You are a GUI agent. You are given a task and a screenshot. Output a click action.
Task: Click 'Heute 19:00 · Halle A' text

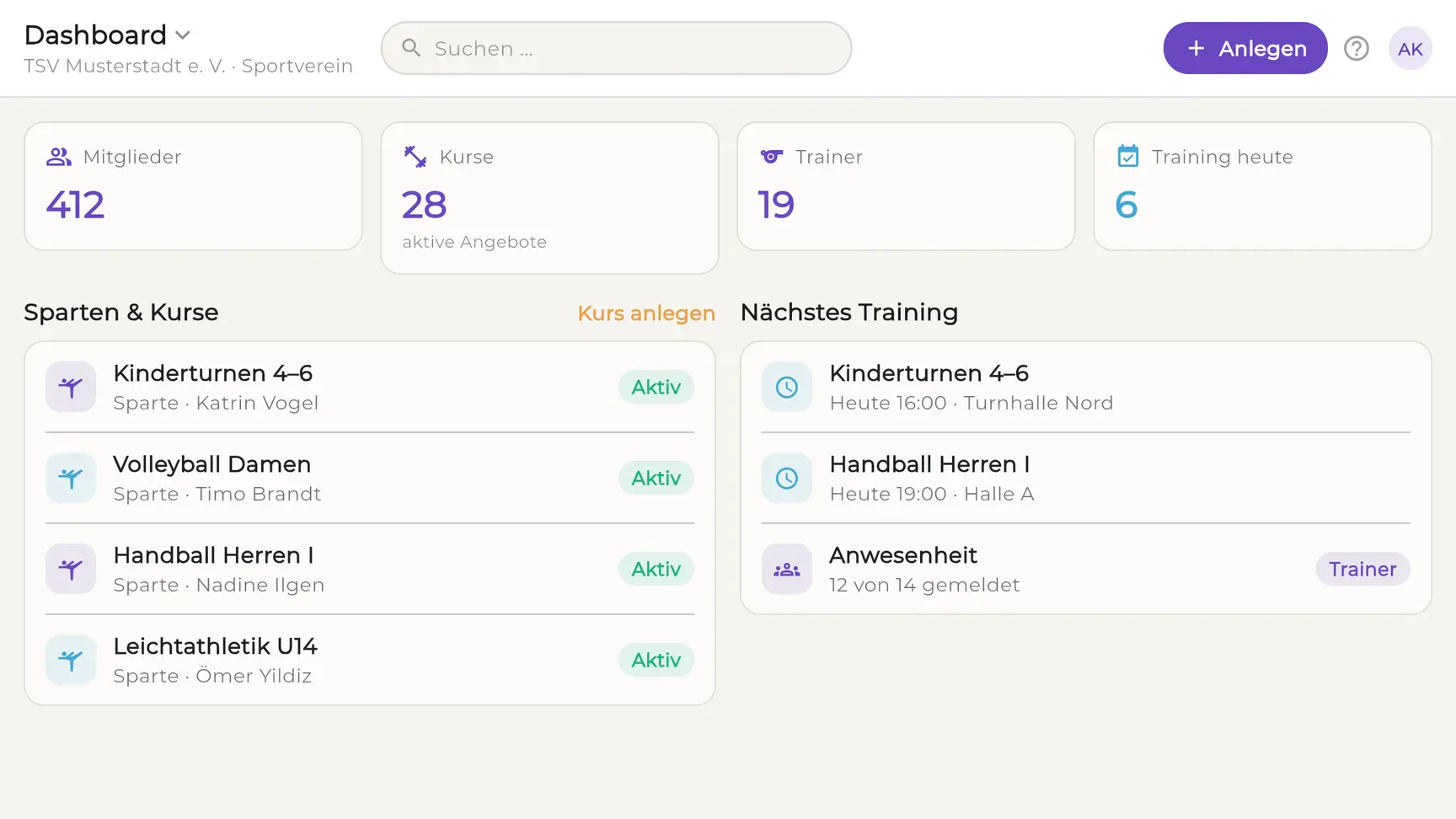(x=932, y=494)
